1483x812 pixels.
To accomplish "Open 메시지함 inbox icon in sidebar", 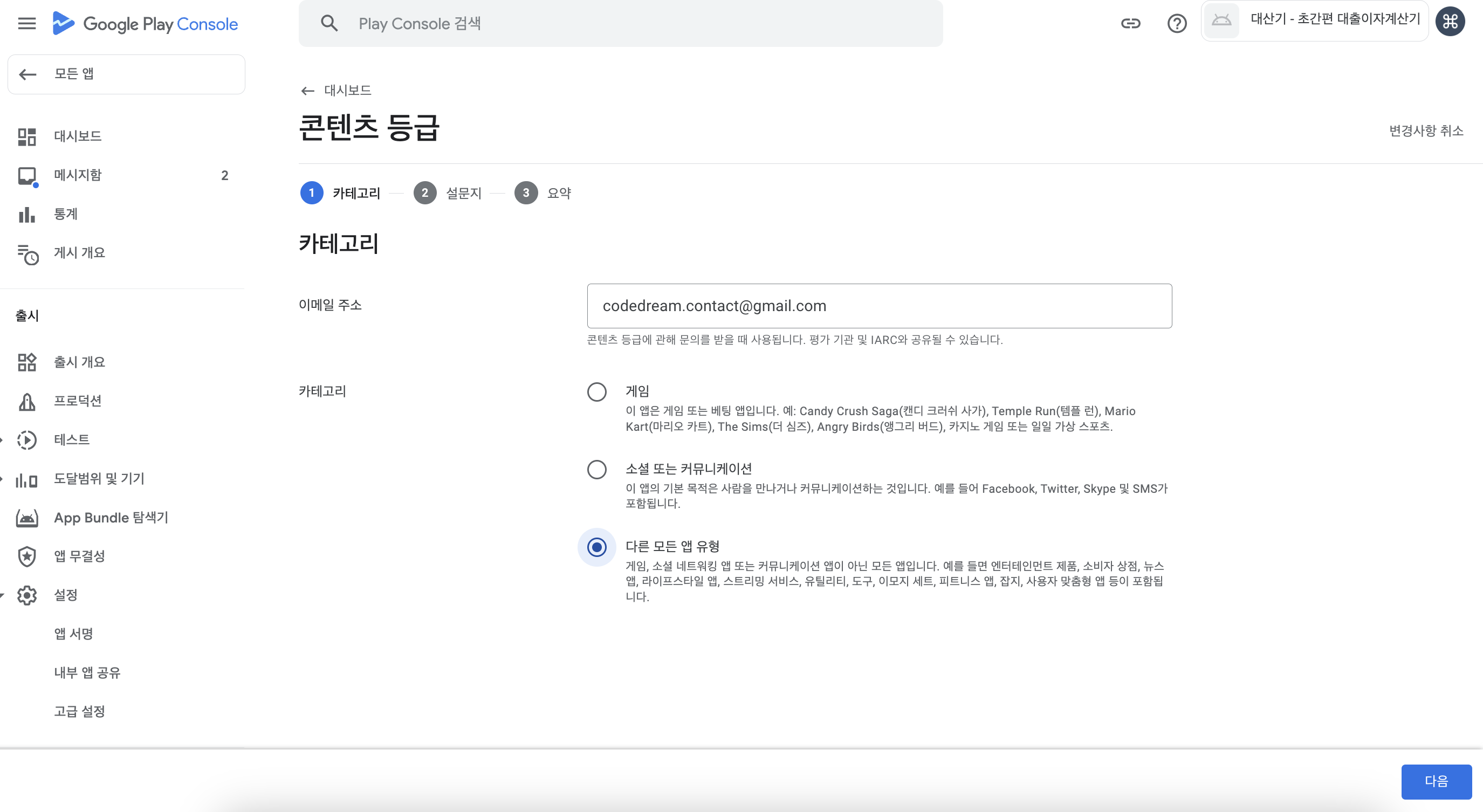I will [x=27, y=176].
